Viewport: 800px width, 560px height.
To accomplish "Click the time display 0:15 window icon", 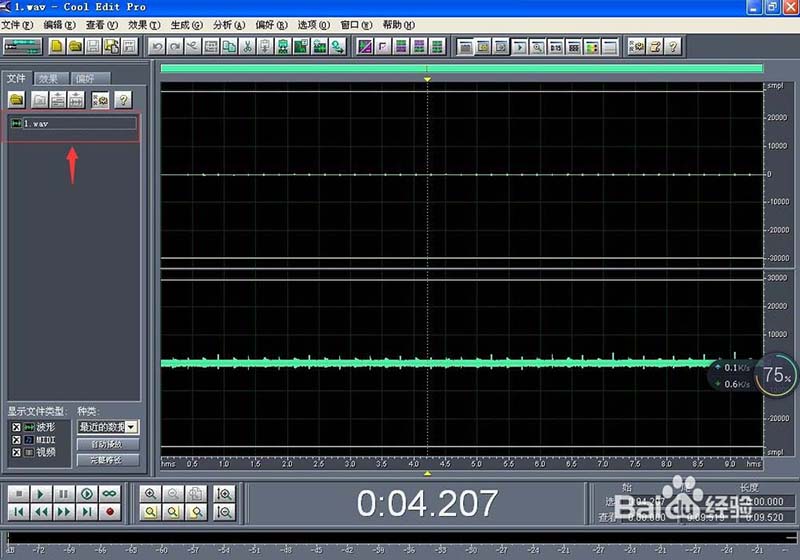I will pyautogui.click(x=556, y=47).
